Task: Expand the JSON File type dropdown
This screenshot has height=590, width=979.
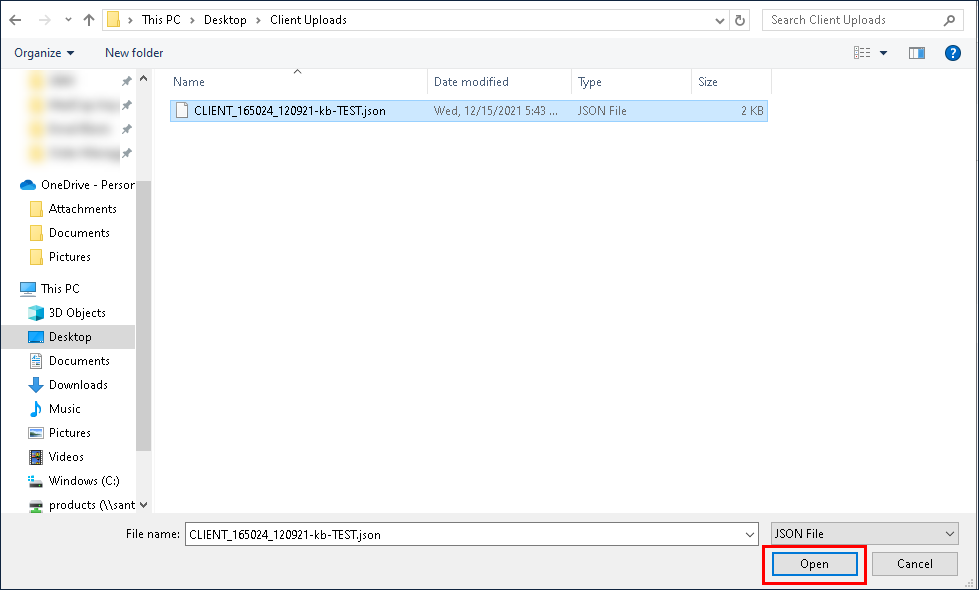Action: pos(949,534)
